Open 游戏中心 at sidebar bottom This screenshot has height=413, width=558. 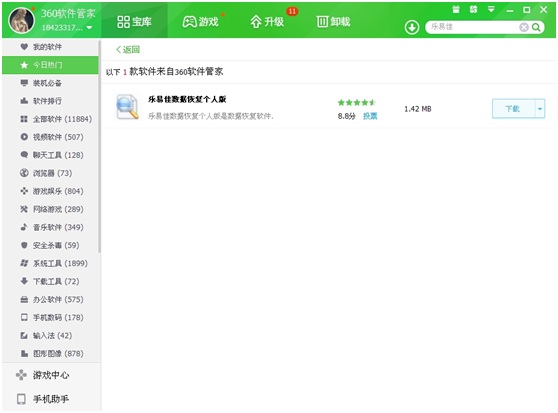click(51, 375)
